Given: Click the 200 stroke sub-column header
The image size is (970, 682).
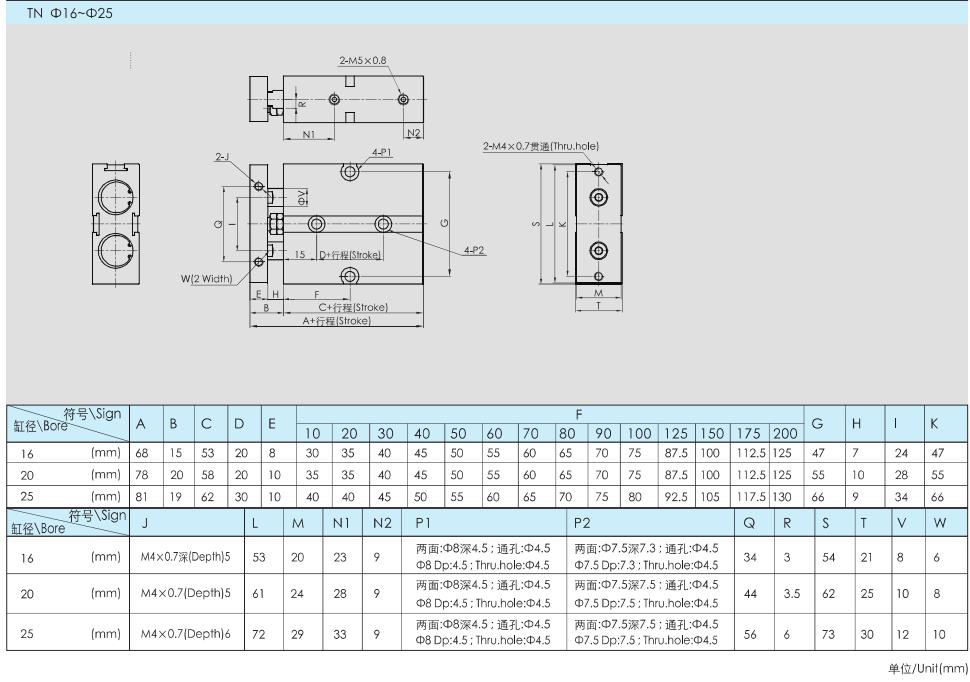Looking at the screenshot, I should point(786,435).
